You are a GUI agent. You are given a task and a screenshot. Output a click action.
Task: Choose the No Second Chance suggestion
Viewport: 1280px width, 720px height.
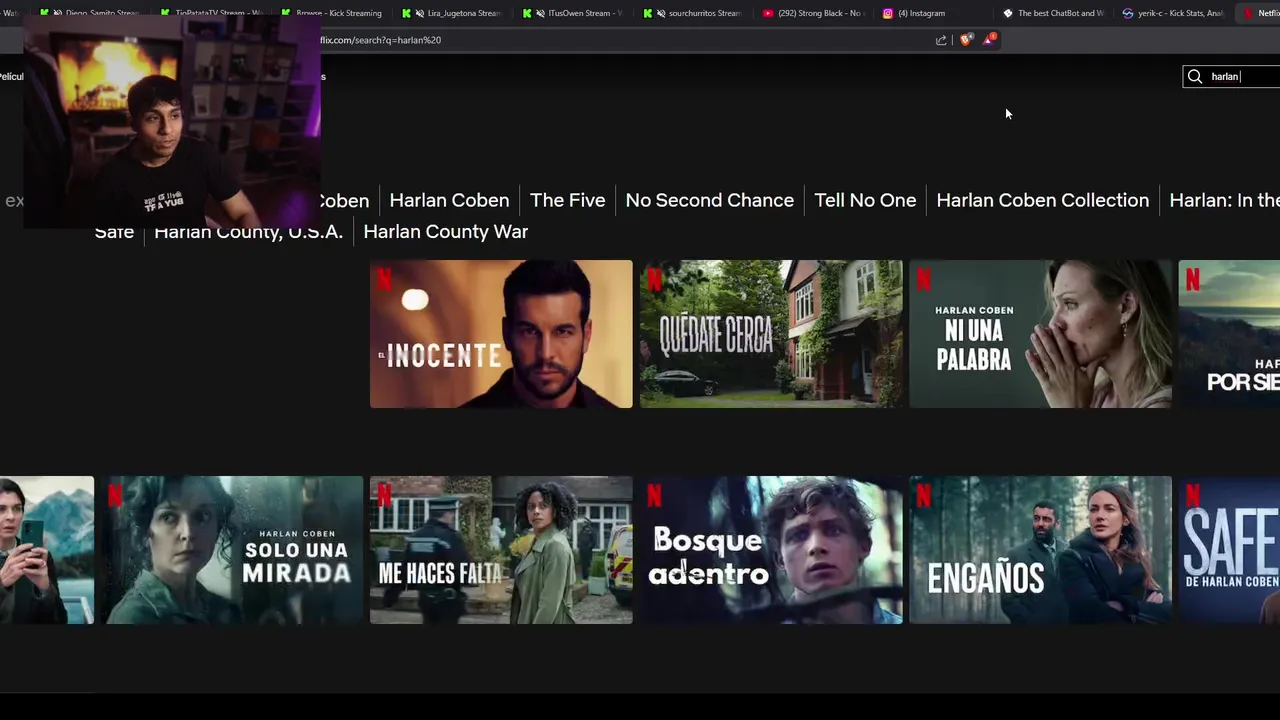click(x=709, y=200)
